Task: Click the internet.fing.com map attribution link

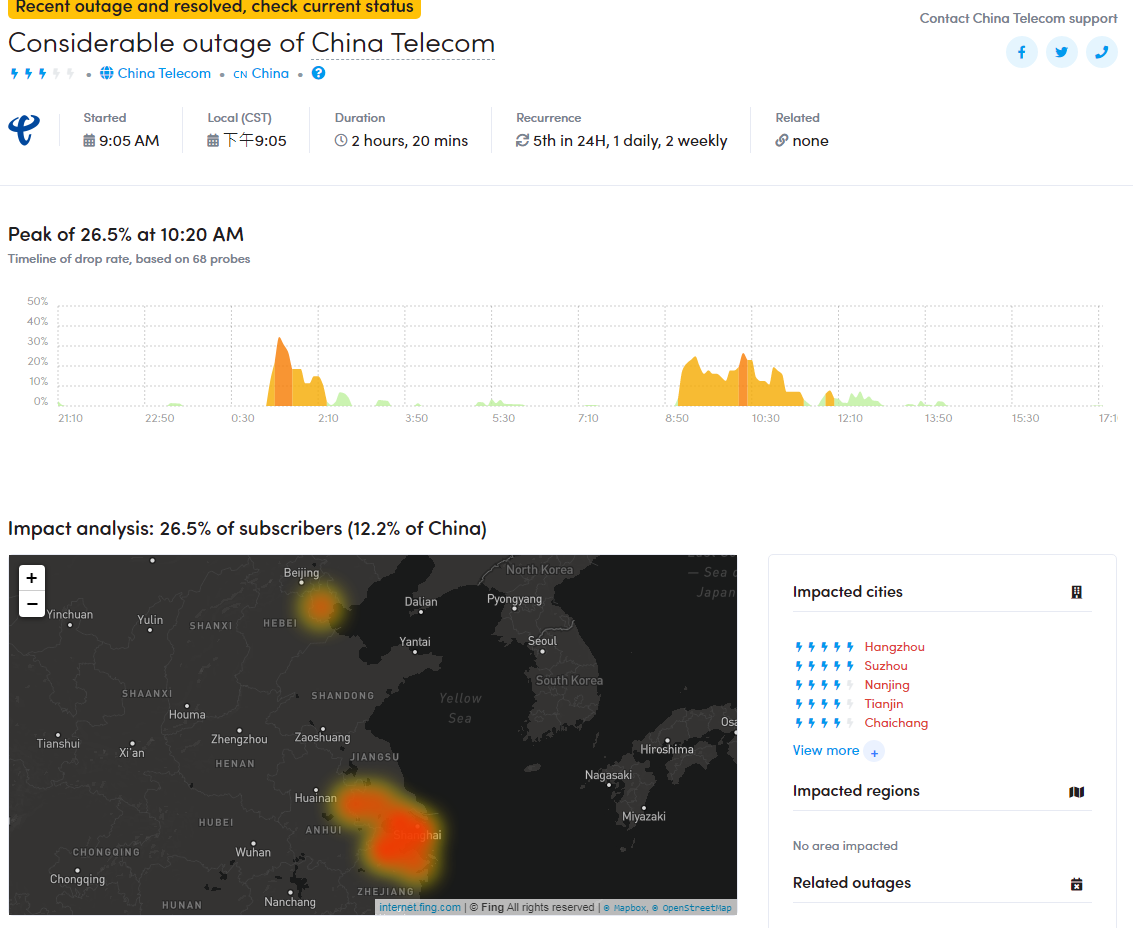Action: click(420, 907)
